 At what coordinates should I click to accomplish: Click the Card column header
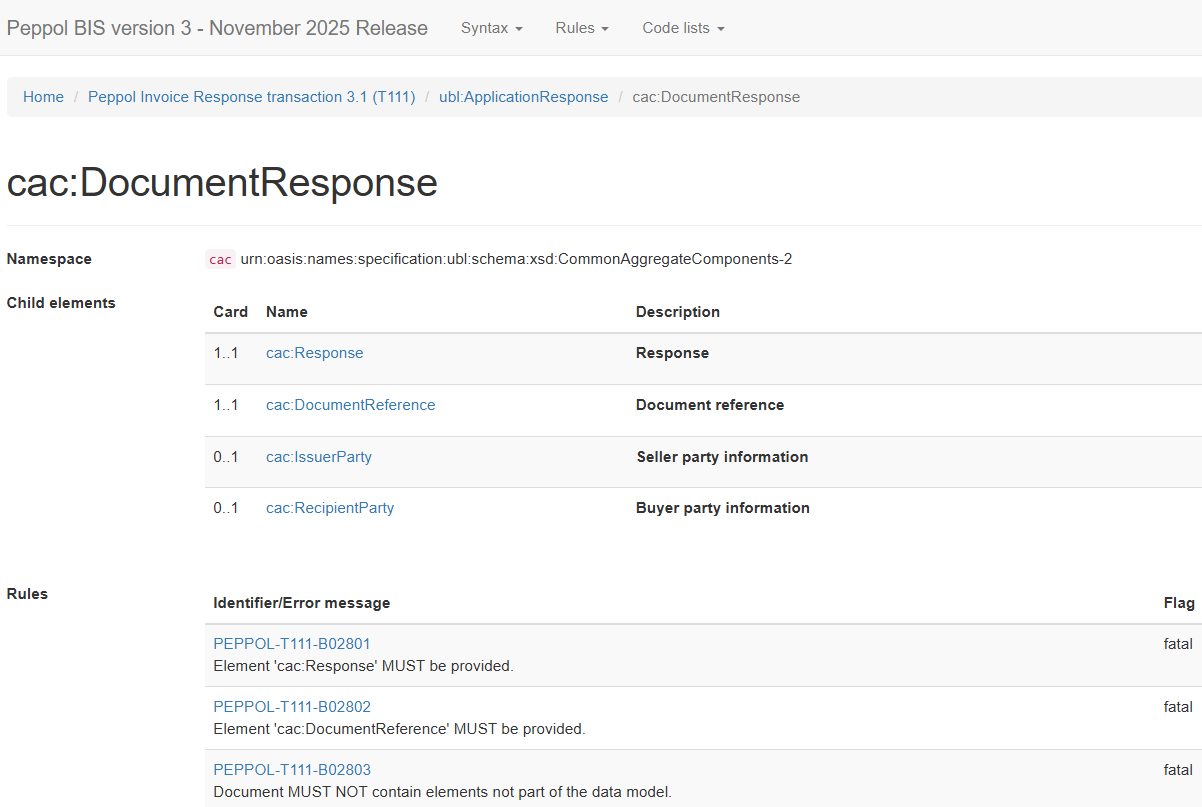[231, 312]
